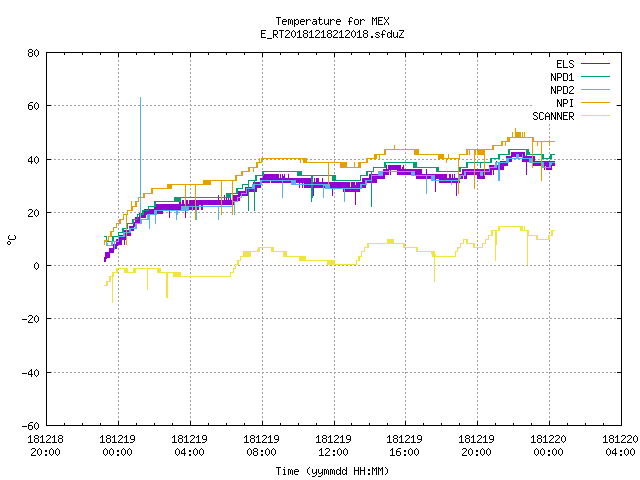Click the green NPD1 legend line sample

pos(596,76)
